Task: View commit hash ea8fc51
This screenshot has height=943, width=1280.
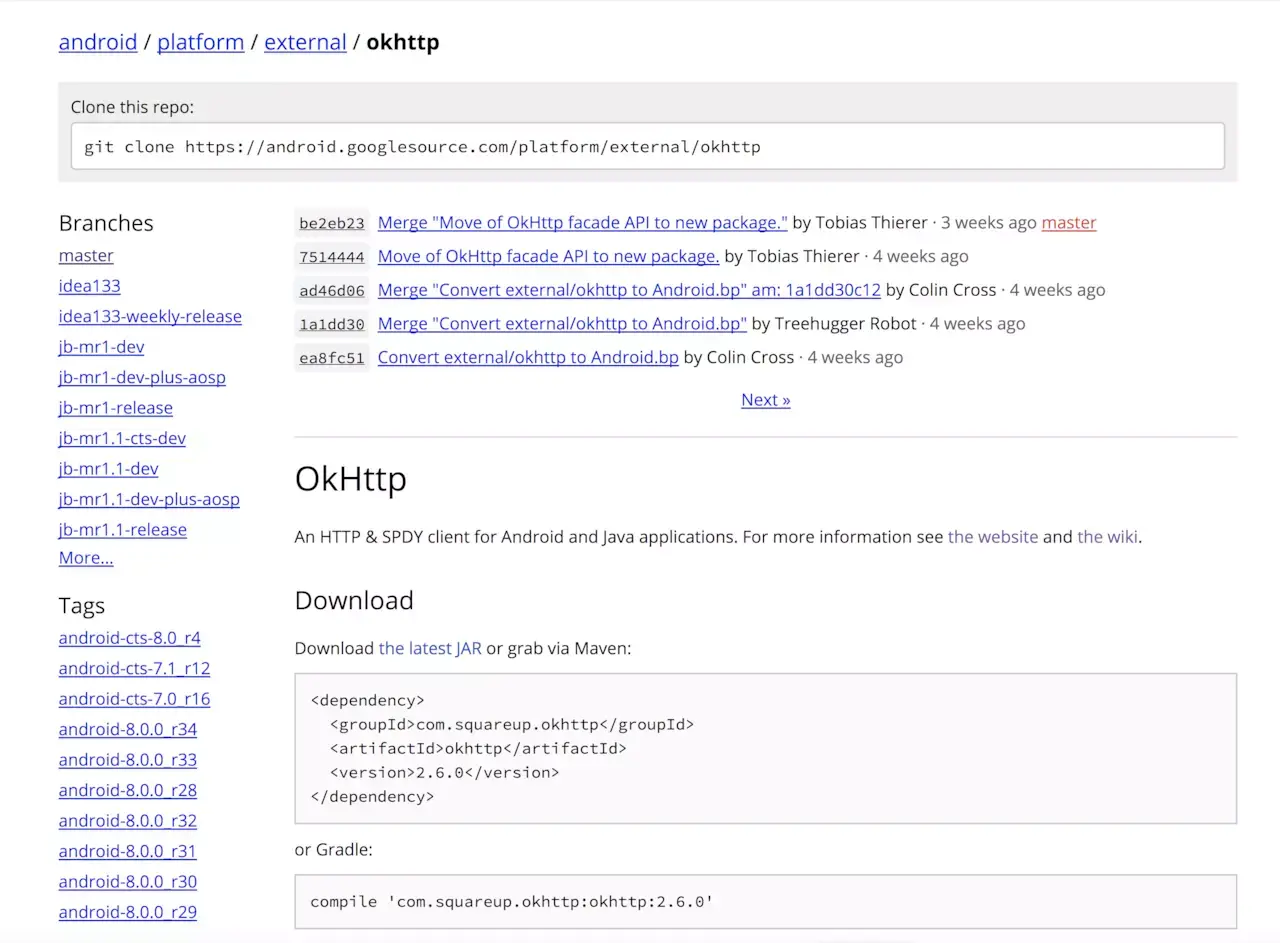Action: pos(332,358)
